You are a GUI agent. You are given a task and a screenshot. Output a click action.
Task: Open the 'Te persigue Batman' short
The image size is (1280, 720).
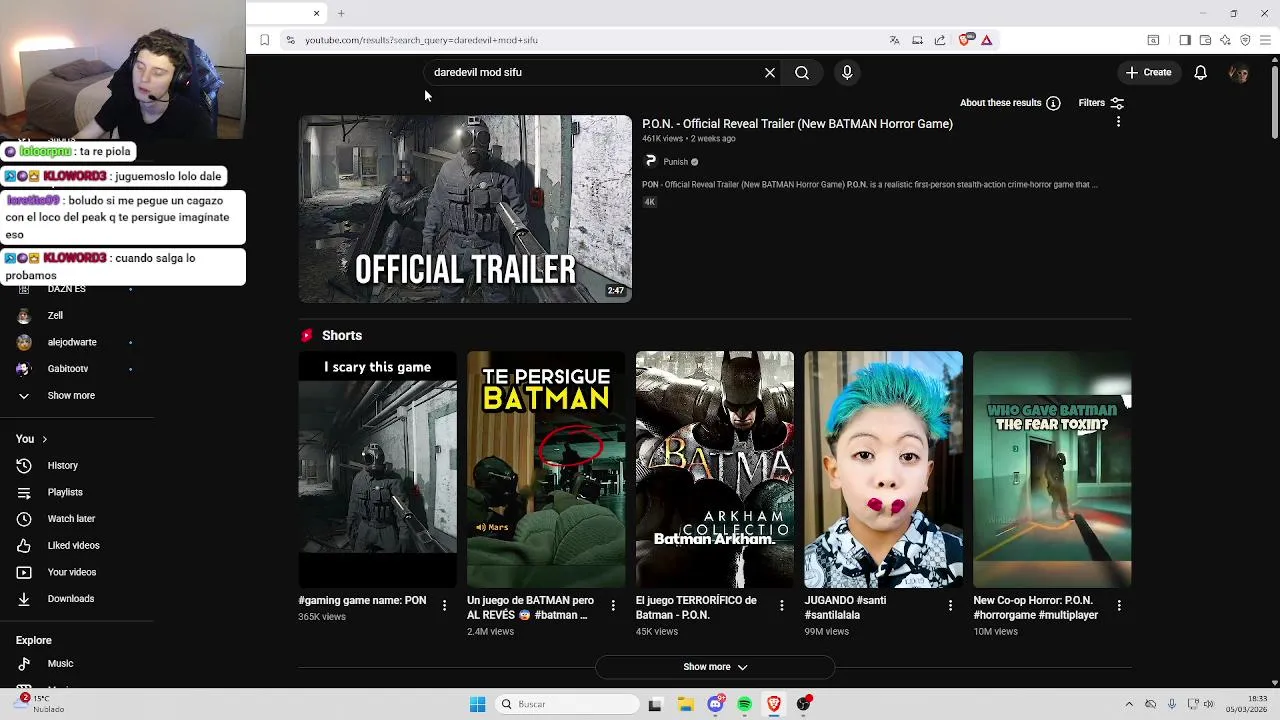point(546,469)
